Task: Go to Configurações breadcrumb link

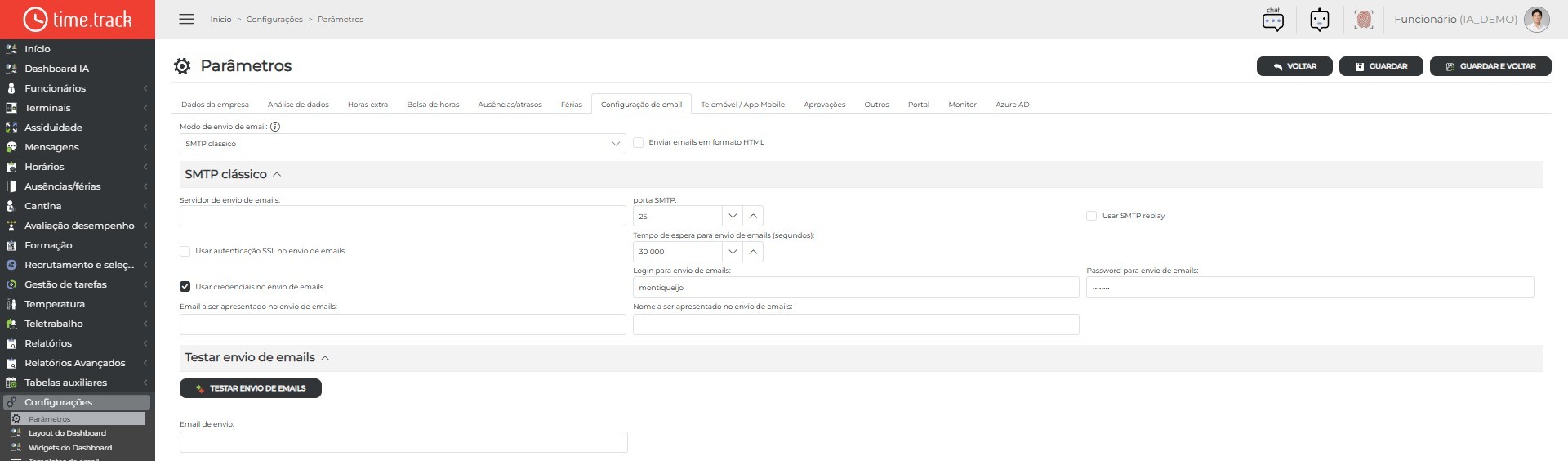Action: (x=274, y=20)
